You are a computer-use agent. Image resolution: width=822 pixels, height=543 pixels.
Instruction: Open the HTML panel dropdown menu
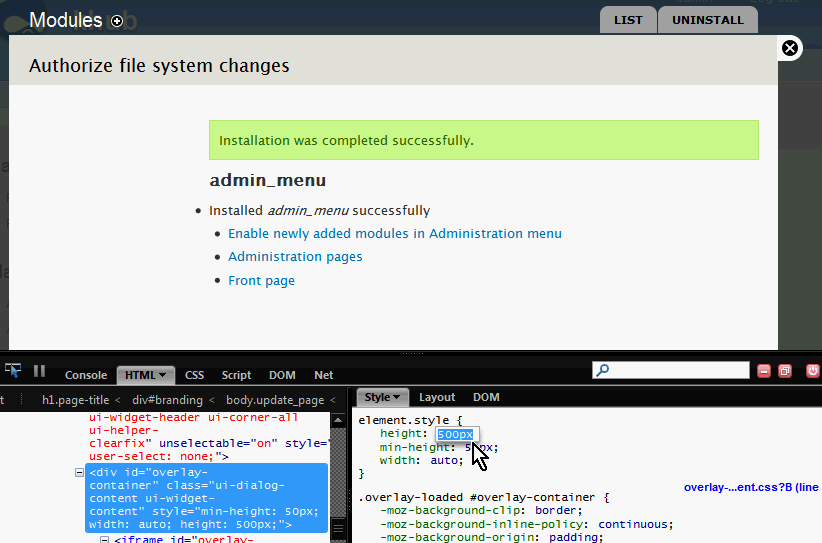[163, 375]
